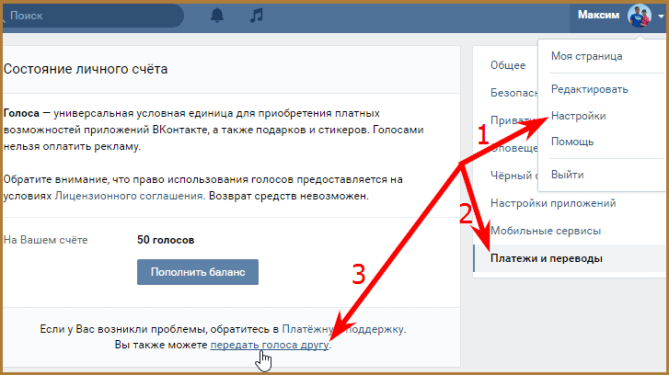Open Настройки in profile menu
This screenshot has width=669, height=375.
[x=578, y=116]
